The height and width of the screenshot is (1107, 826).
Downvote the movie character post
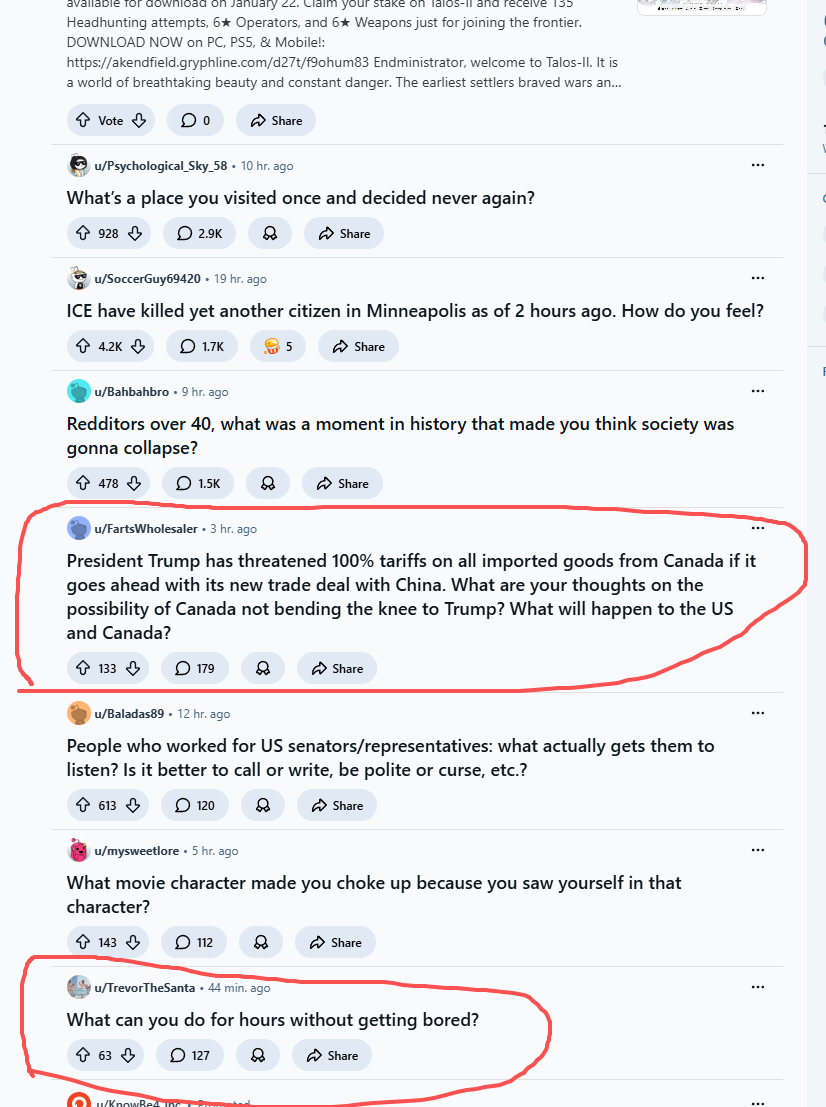tap(134, 943)
